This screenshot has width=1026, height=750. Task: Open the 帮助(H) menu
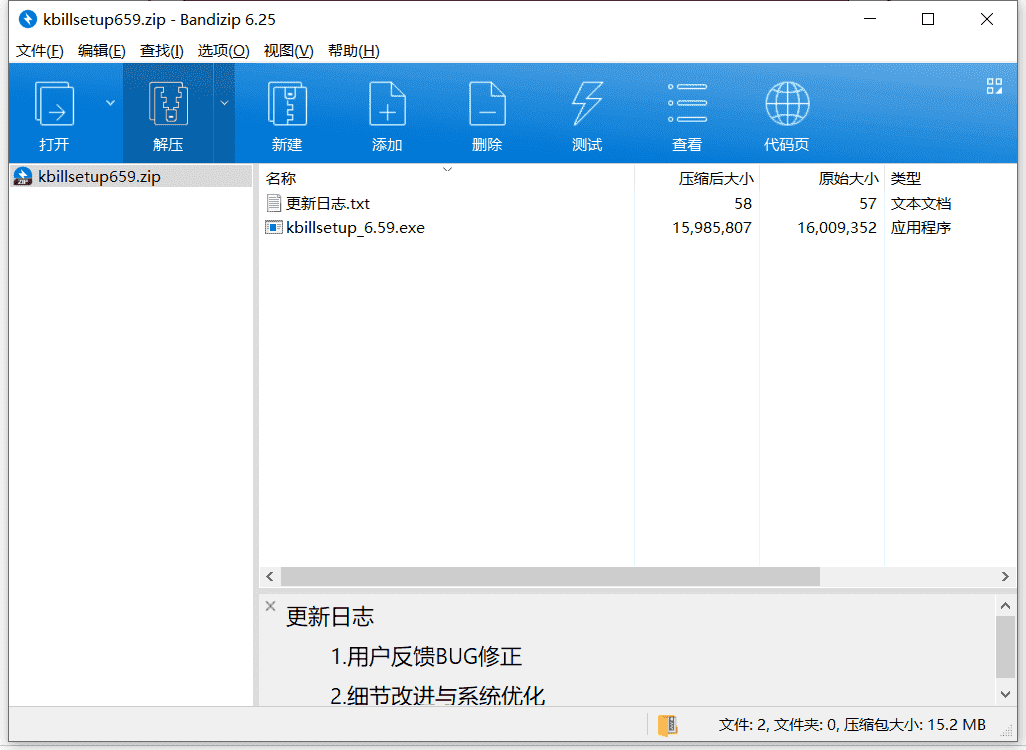(x=353, y=51)
